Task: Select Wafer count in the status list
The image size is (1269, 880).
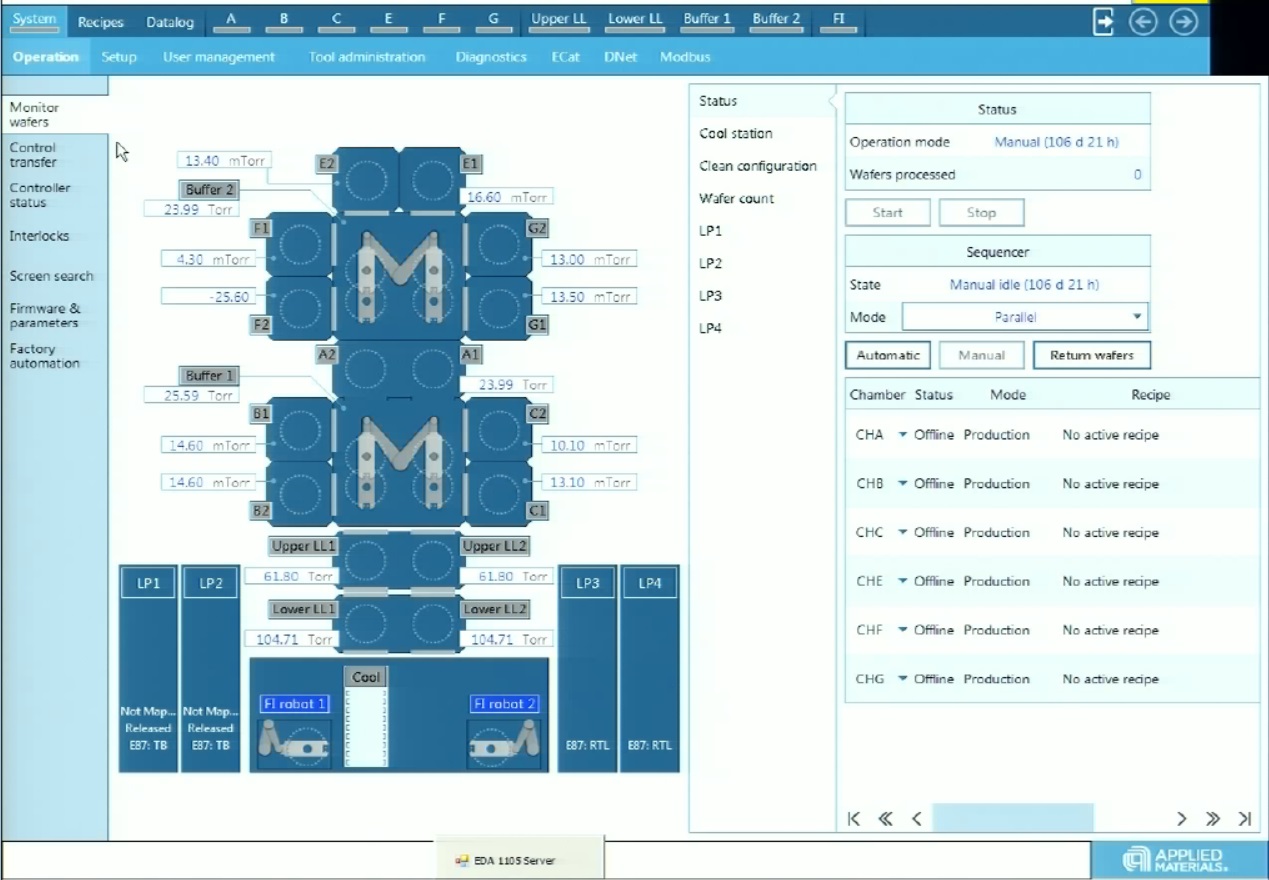Action: point(737,198)
